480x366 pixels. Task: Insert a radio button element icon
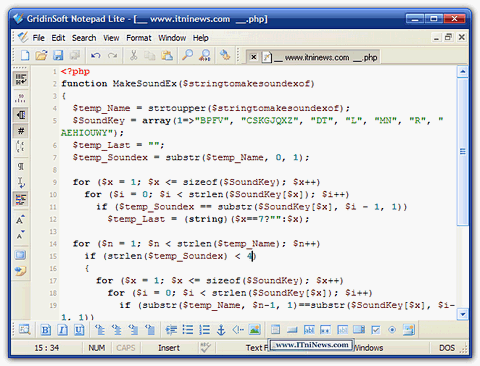tap(392, 330)
